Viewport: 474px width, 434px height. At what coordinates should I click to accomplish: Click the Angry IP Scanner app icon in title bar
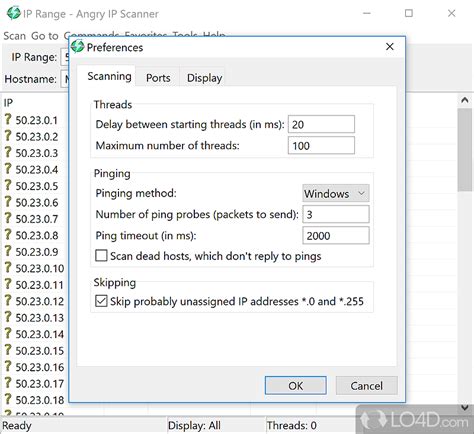pos(14,13)
